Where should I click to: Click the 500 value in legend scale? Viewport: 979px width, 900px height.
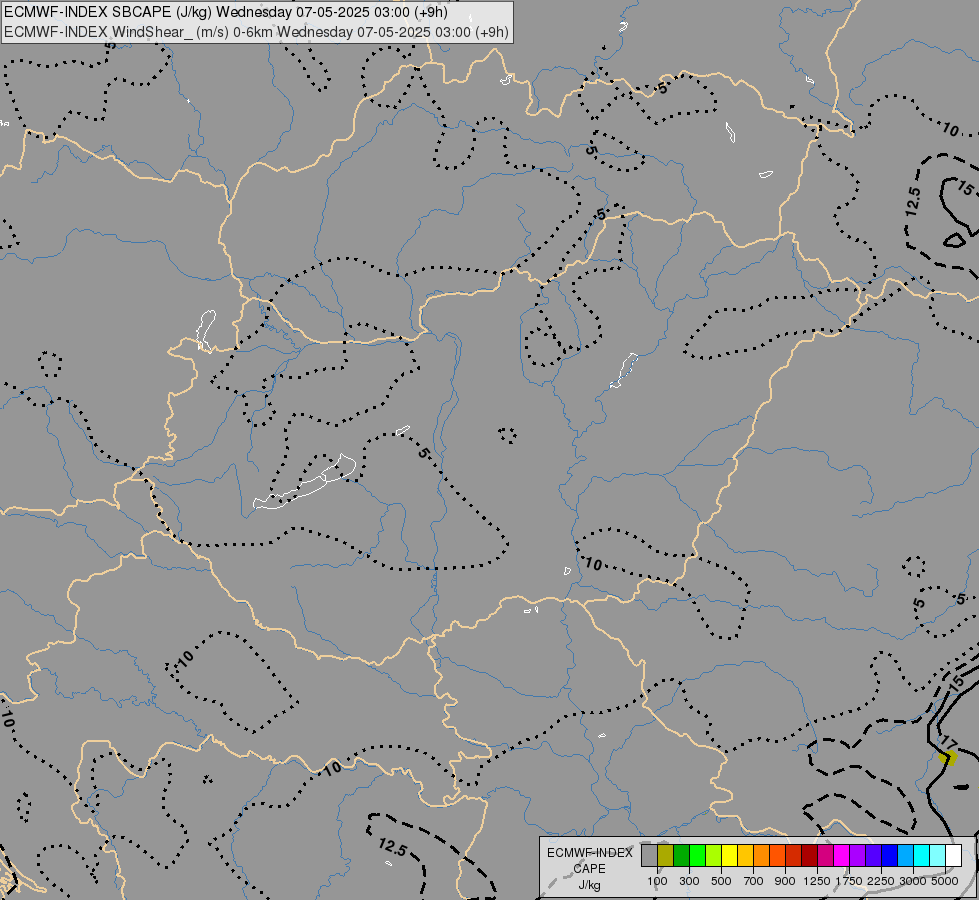pyautogui.click(x=721, y=881)
